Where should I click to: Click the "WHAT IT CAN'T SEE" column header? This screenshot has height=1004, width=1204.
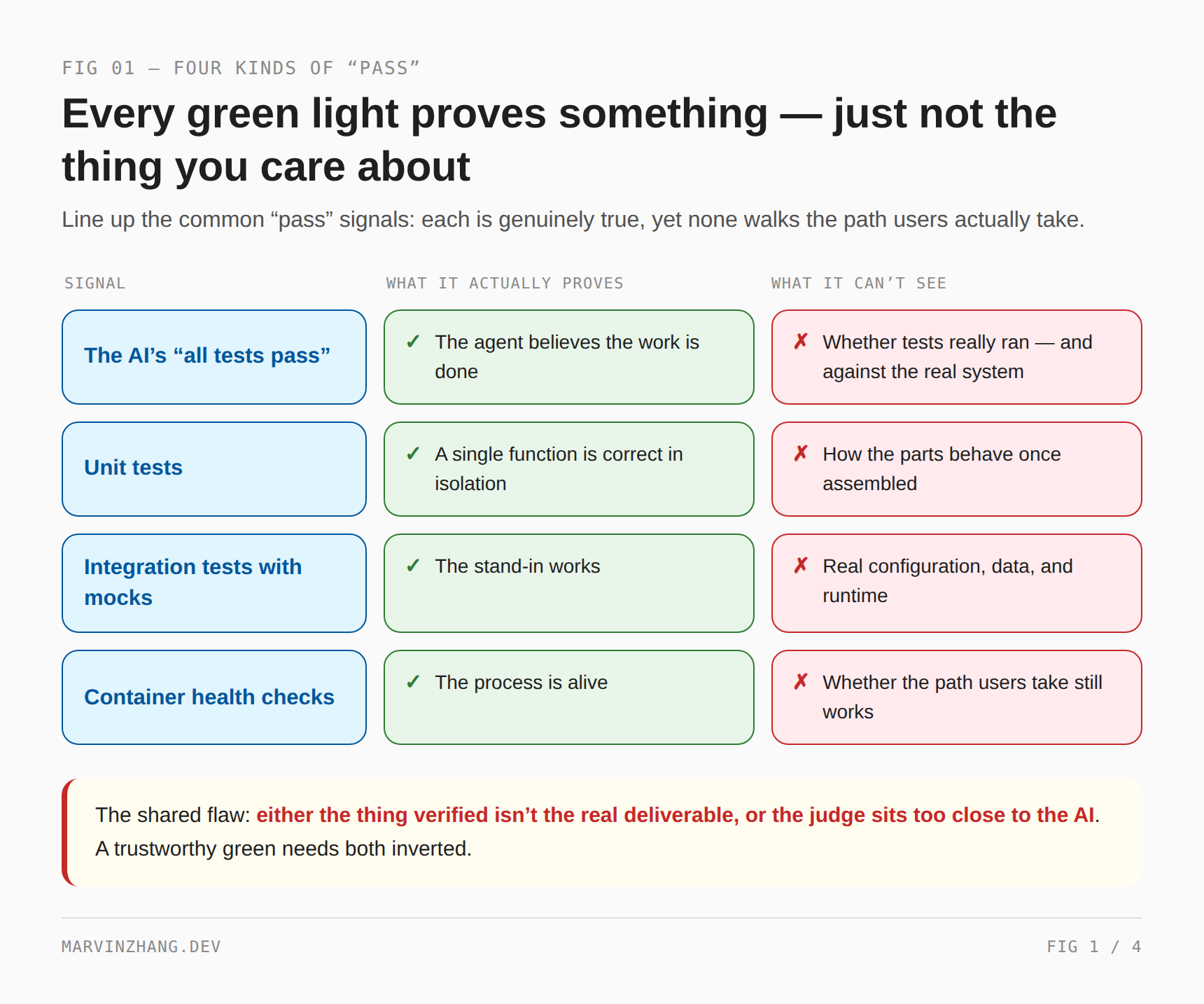coord(859,284)
